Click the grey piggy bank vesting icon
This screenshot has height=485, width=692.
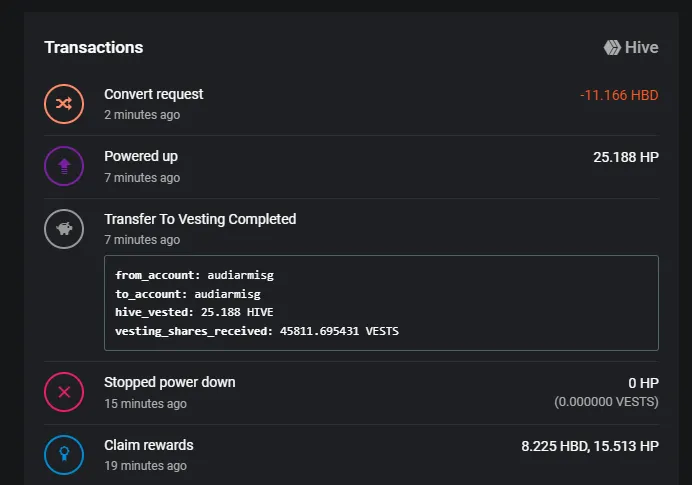pos(64,229)
